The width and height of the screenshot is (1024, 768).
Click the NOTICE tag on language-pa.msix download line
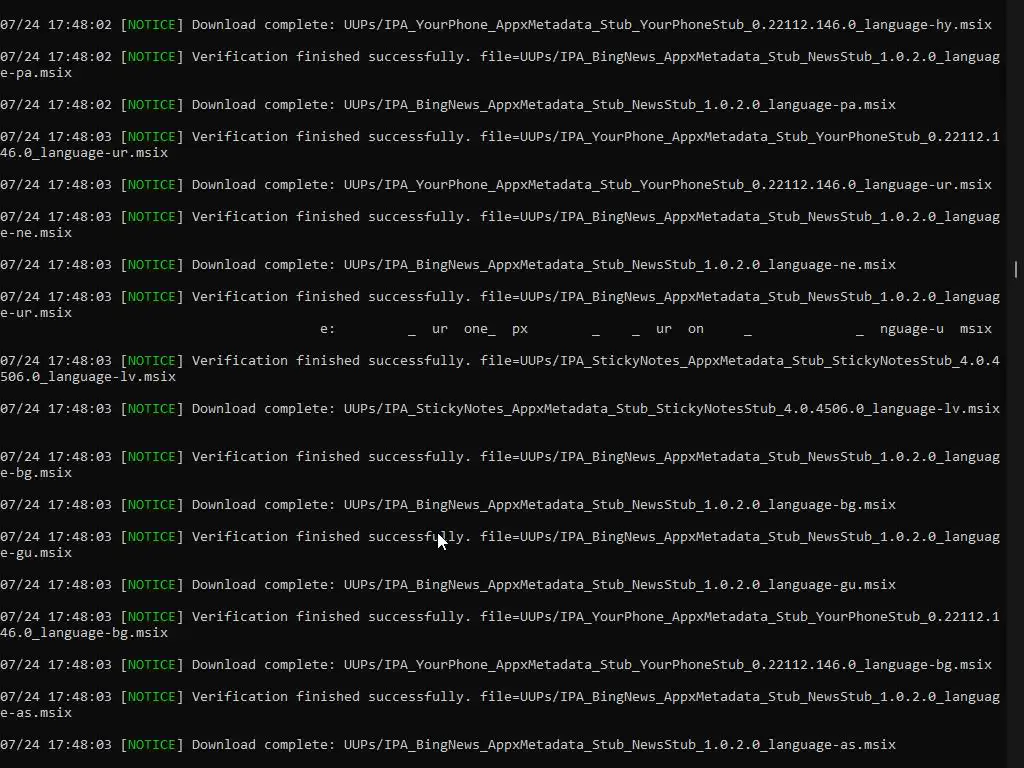(x=152, y=104)
